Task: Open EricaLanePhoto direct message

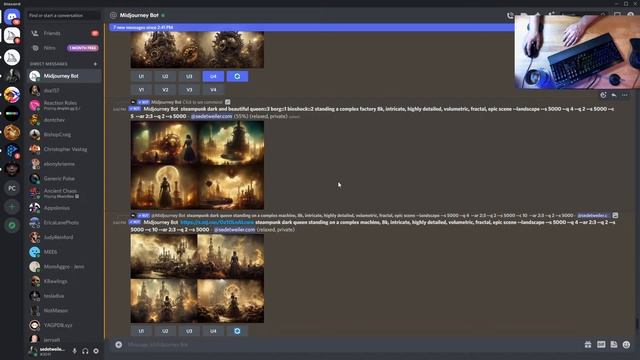Action: [64, 222]
